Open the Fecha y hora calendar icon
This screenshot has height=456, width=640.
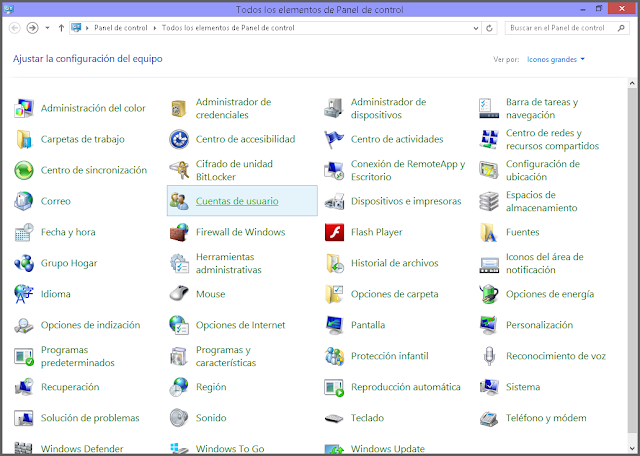pos(24,232)
